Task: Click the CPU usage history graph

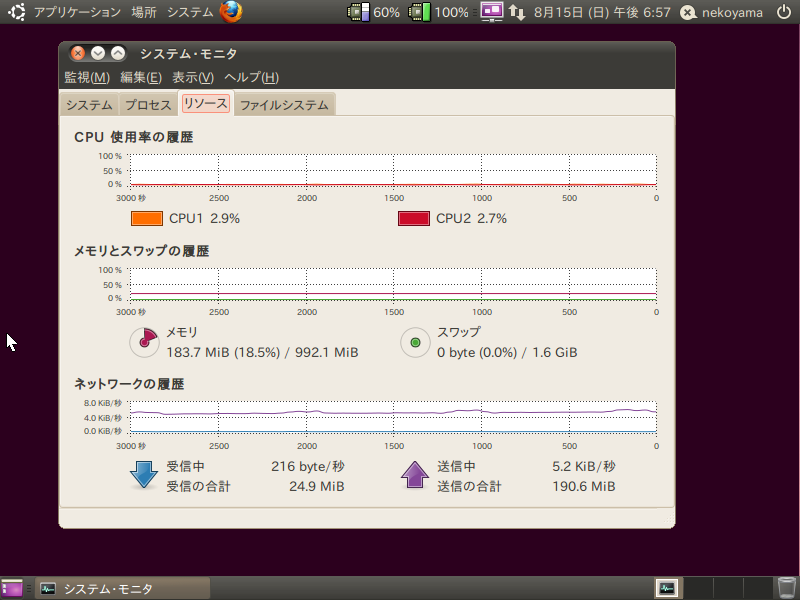Action: [x=393, y=170]
